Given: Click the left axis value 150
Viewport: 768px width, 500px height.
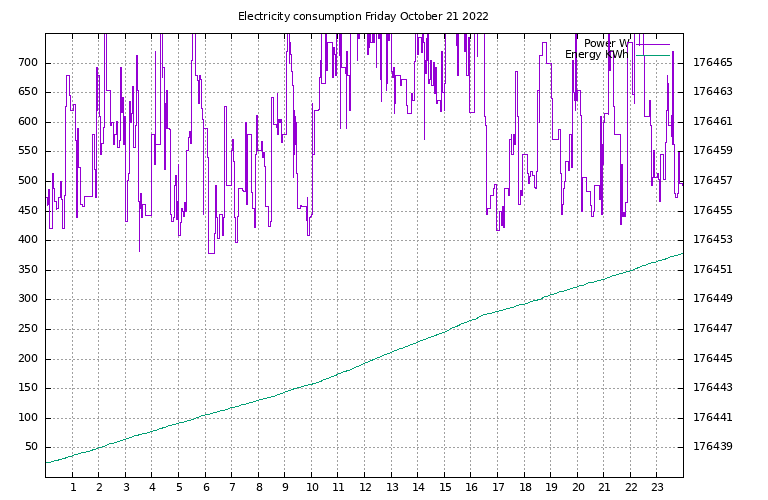Looking at the screenshot, I should tap(28, 388).
